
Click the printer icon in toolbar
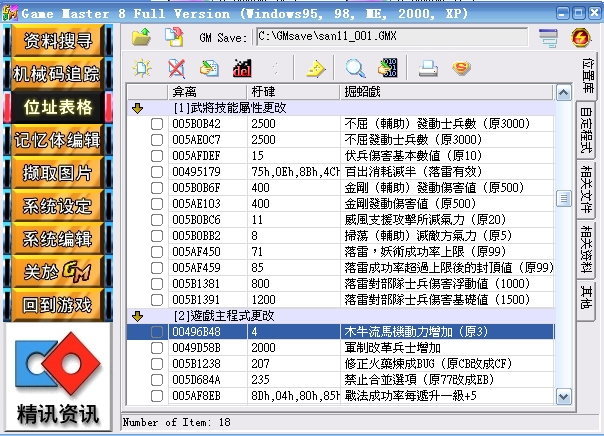(x=428, y=68)
